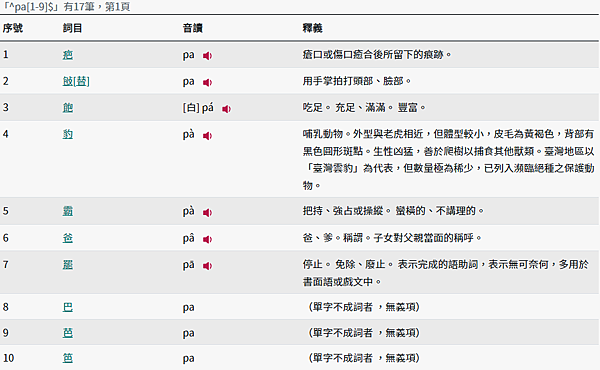The image size is (600, 370).
Task: Click the 釋義 column header
Action: [x=312, y=28]
